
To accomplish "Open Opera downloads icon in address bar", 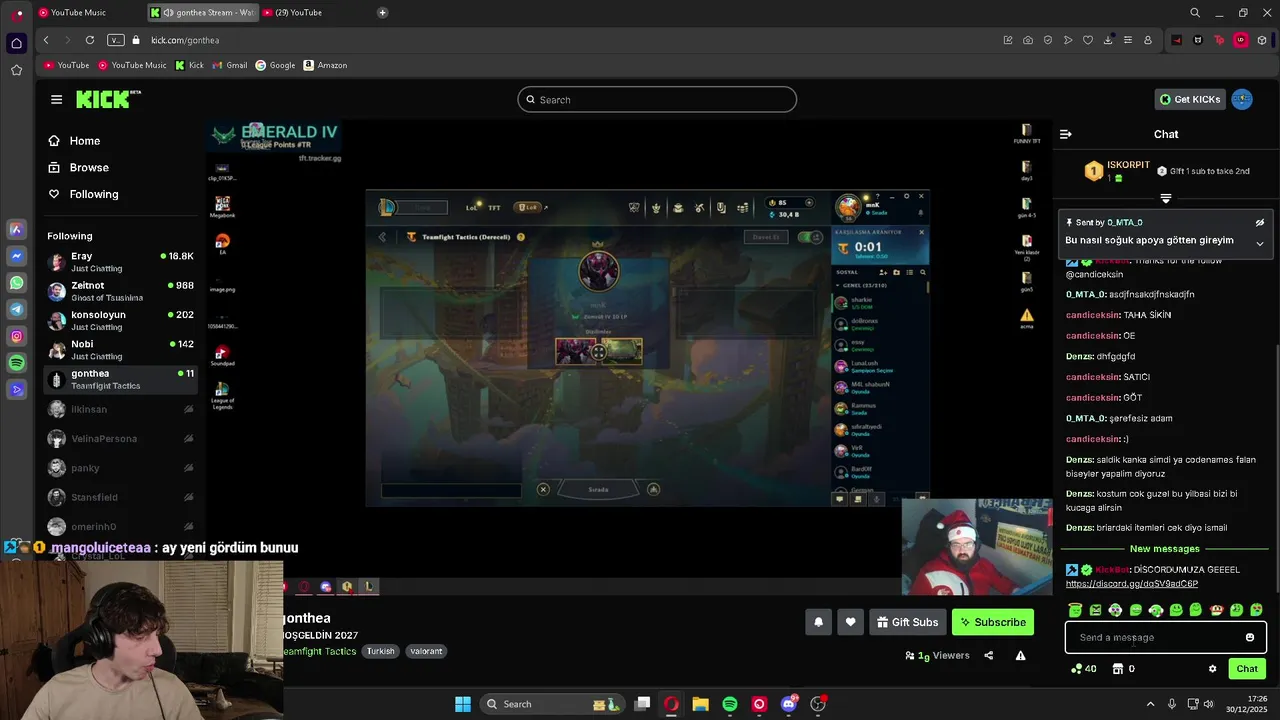I will (1108, 40).
